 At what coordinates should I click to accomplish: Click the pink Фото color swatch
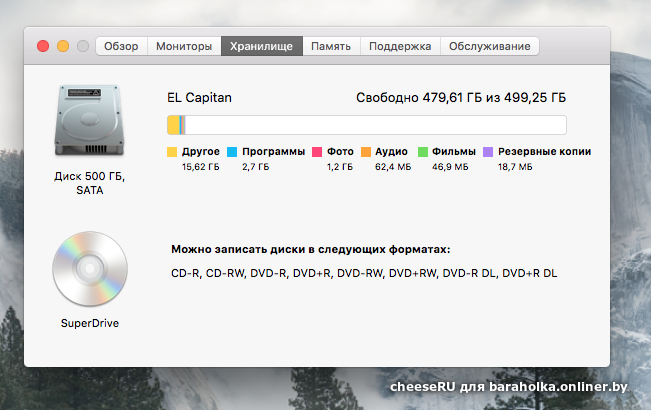(x=317, y=152)
